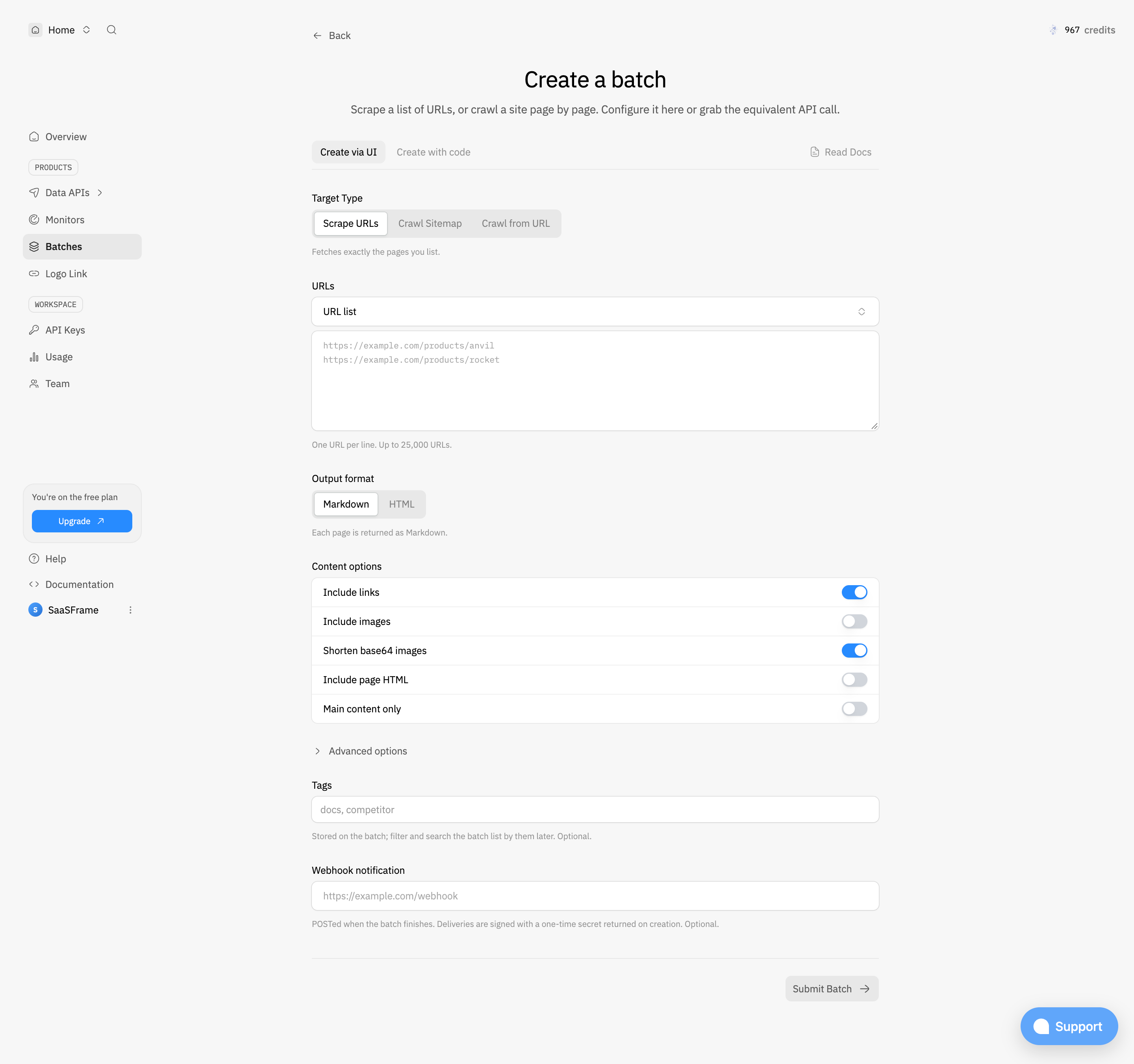Image resolution: width=1134 pixels, height=1064 pixels.
Task: Click the credits sparkle icon
Action: coord(1053,30)
